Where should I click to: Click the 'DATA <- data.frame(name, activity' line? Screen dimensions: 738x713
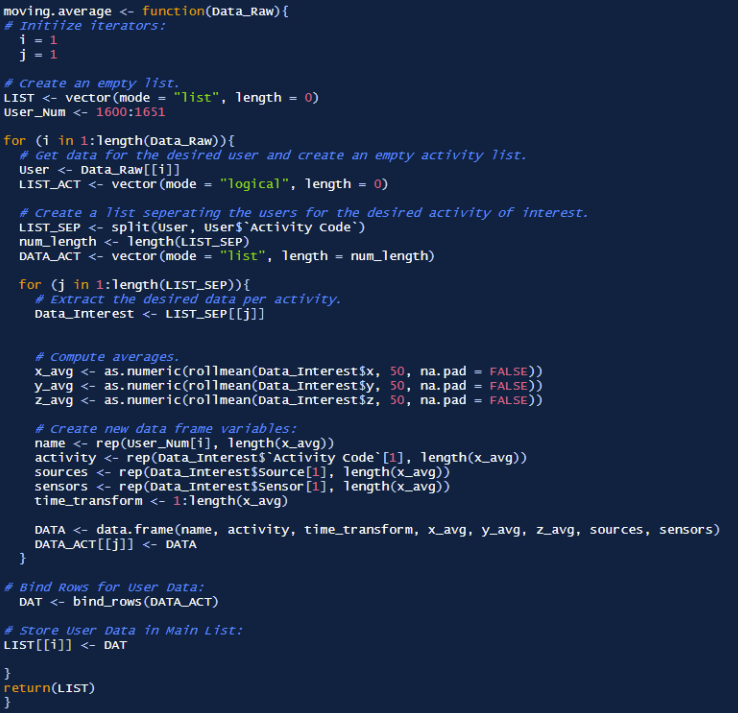(x=377, y=530)
